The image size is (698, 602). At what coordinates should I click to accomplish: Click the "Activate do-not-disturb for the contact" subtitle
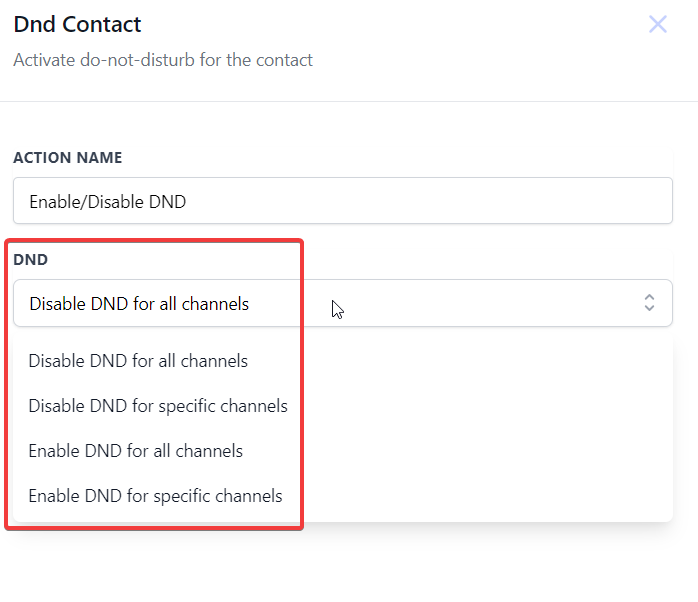click(x=163, y=60)
